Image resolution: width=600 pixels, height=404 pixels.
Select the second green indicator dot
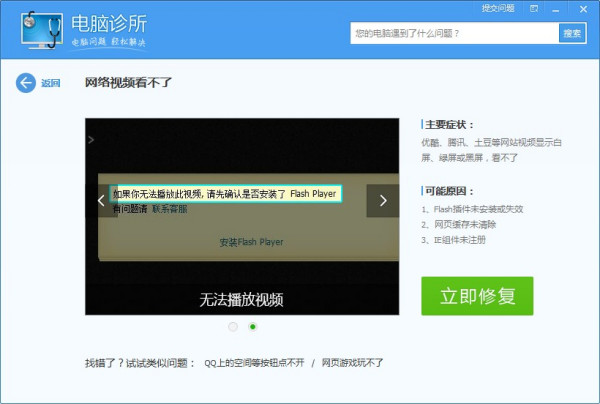(x=253, y=327)
